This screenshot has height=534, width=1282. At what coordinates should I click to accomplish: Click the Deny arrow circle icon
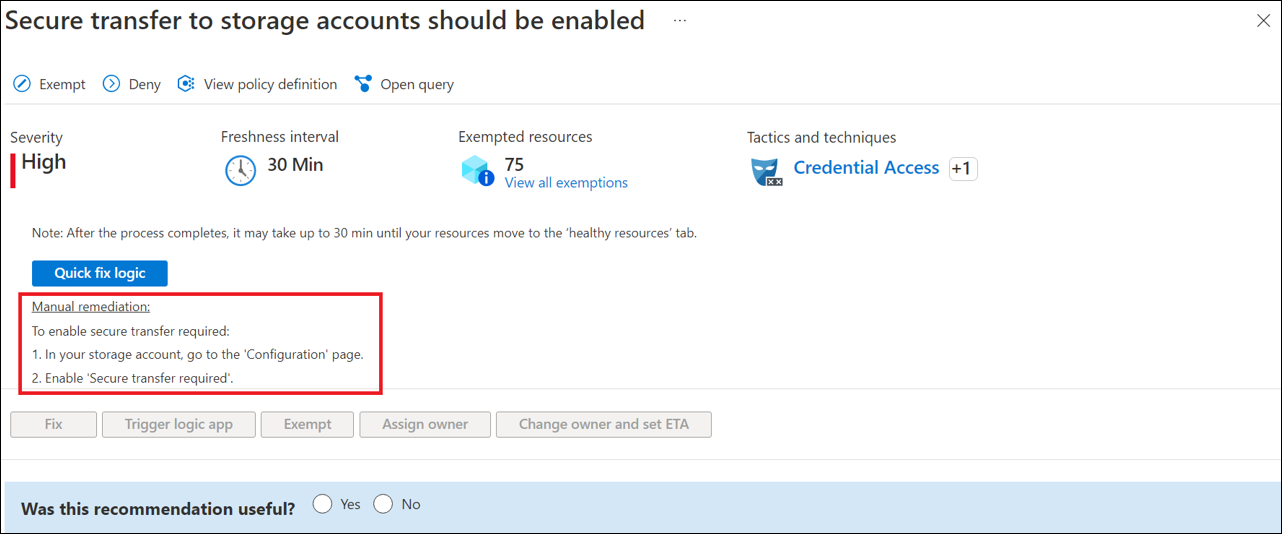(x=111, y=84)
